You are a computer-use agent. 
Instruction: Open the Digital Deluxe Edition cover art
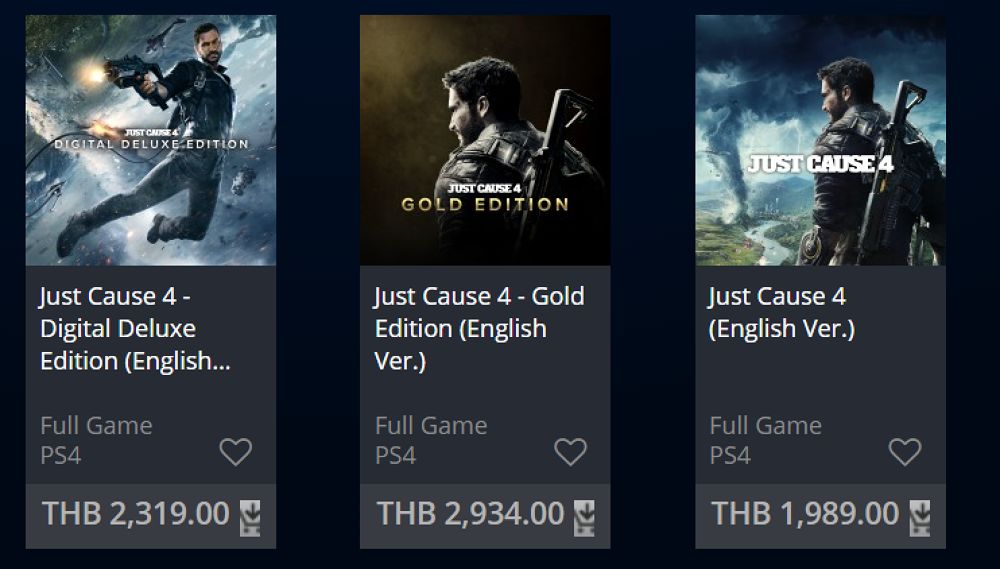[x=151, y=140]
